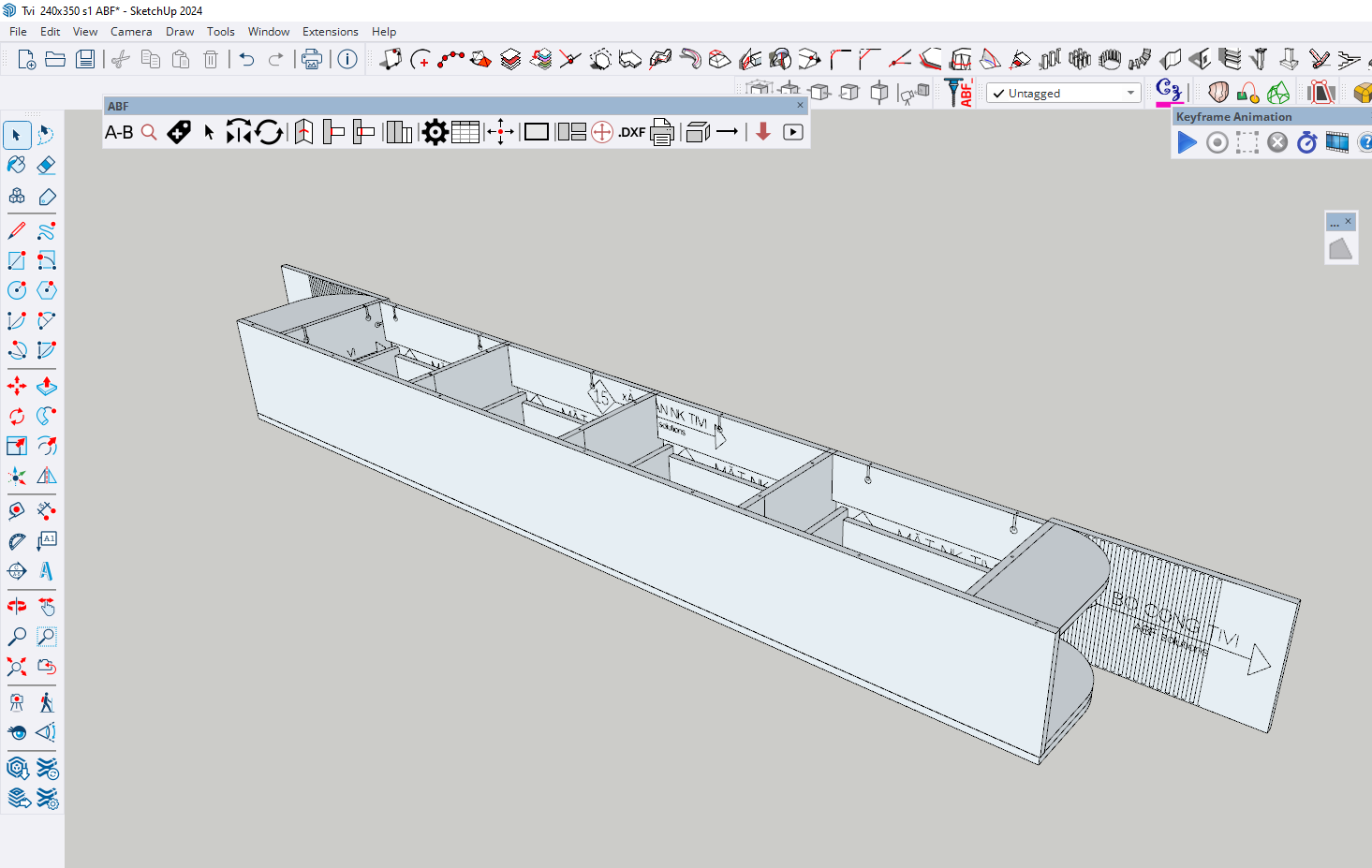Select the Orbit tool
The image size is (1372, 868).
(17, 607)
